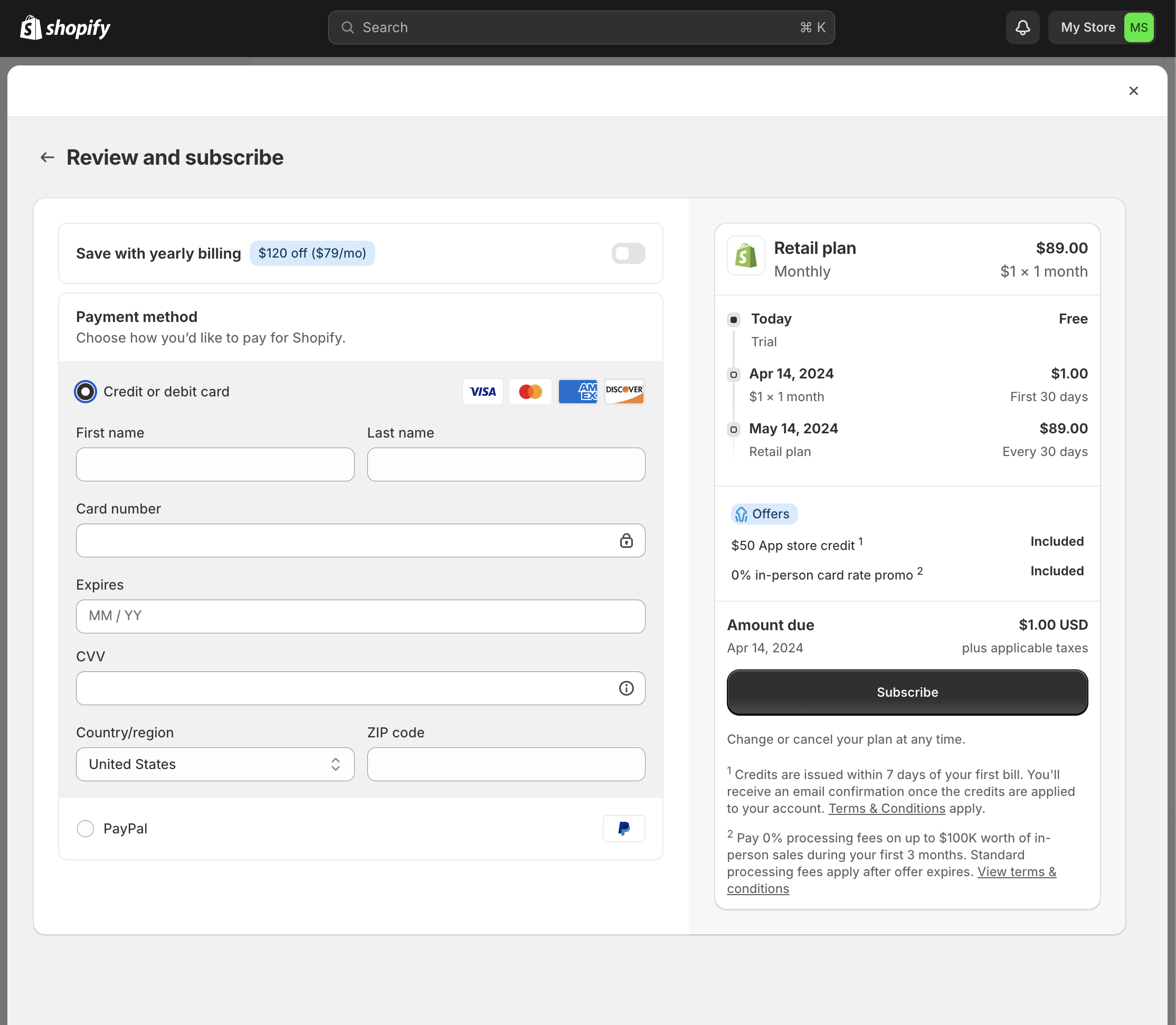Click the Subscribe button
1176x1025 pixels.
pos(907,692)
